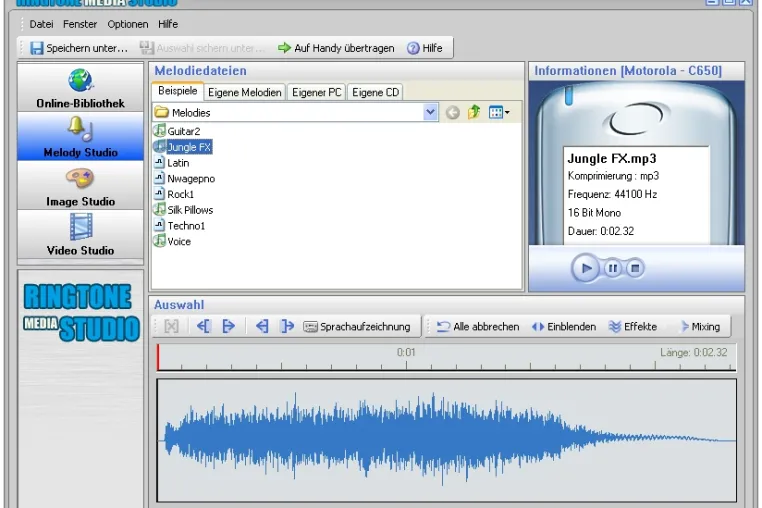Select Melody Studio in sidebar
This screenshot has width=762, height=508.
(x=81, y=137)
